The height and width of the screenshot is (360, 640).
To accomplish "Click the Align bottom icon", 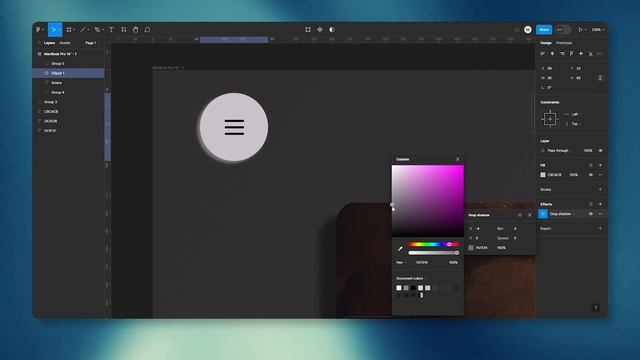I will [591, 53].
